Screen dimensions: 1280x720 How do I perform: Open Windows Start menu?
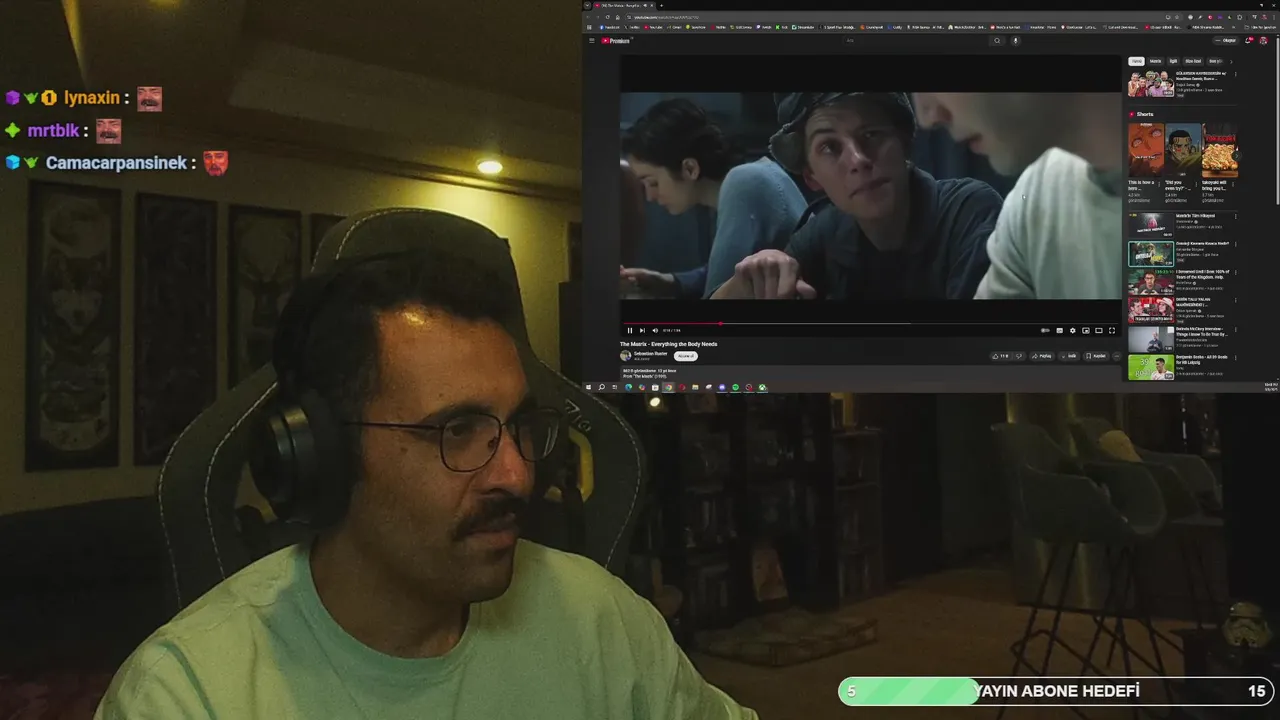click(x=588, y=387)
